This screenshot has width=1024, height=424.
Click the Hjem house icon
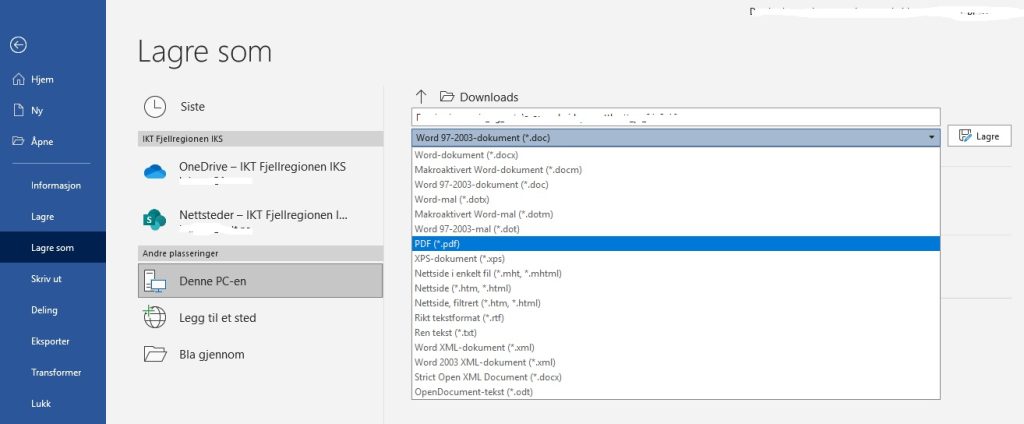click(18, 80)
